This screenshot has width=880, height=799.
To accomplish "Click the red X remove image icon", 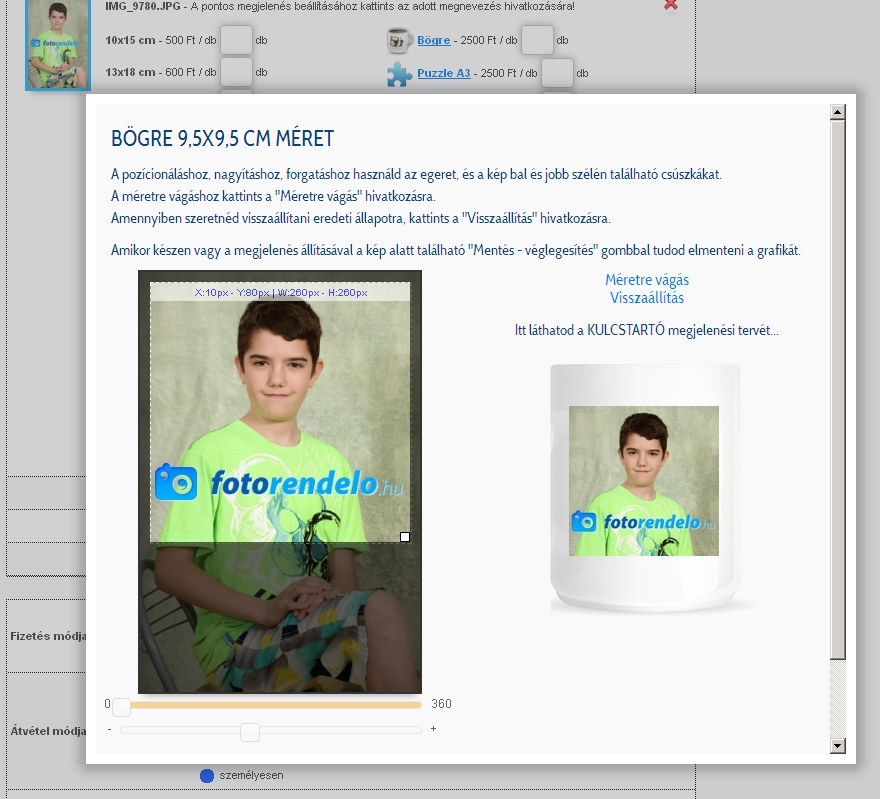I will coord(670,5).
